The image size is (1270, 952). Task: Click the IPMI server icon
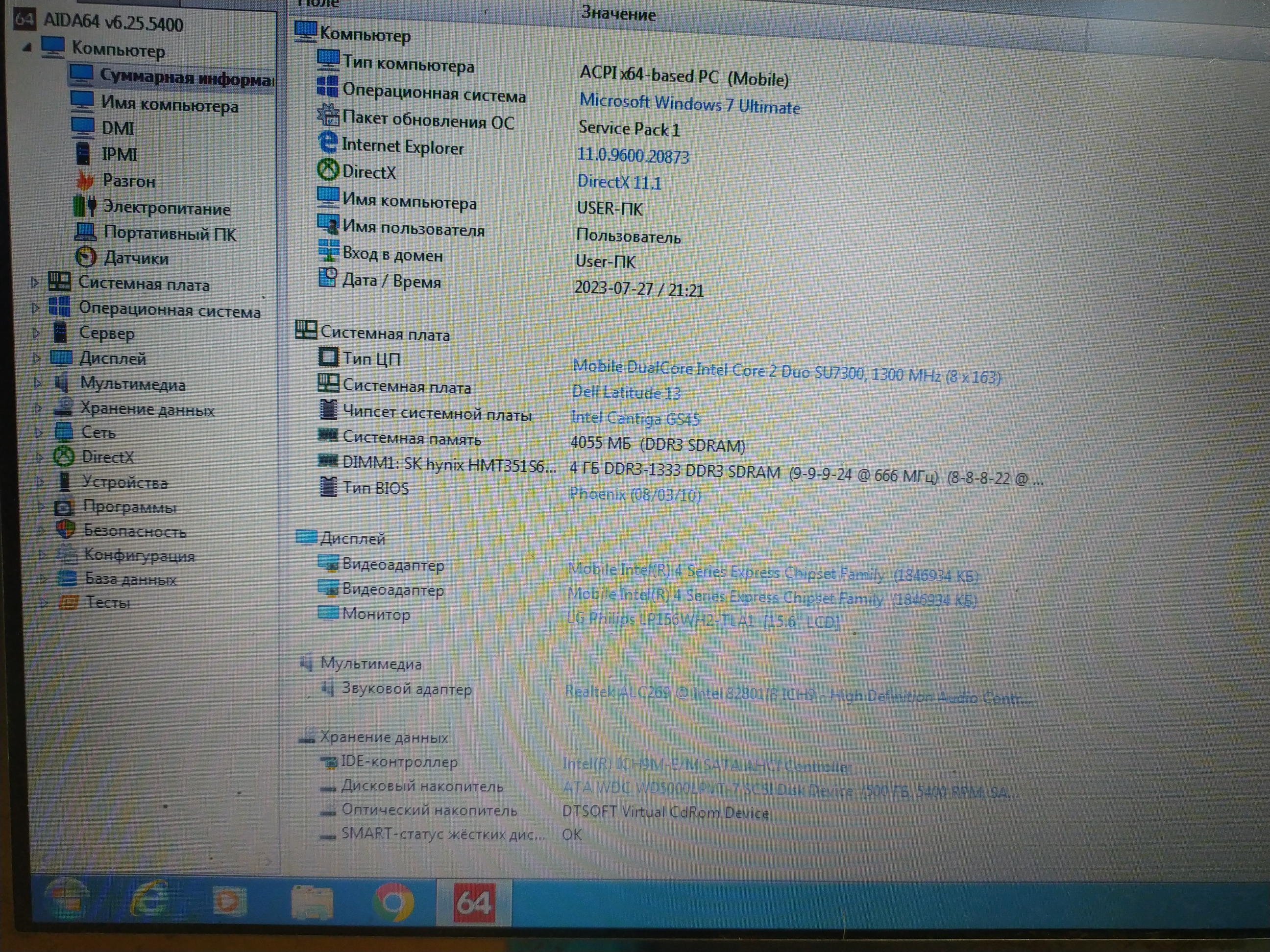click(83, 153)
